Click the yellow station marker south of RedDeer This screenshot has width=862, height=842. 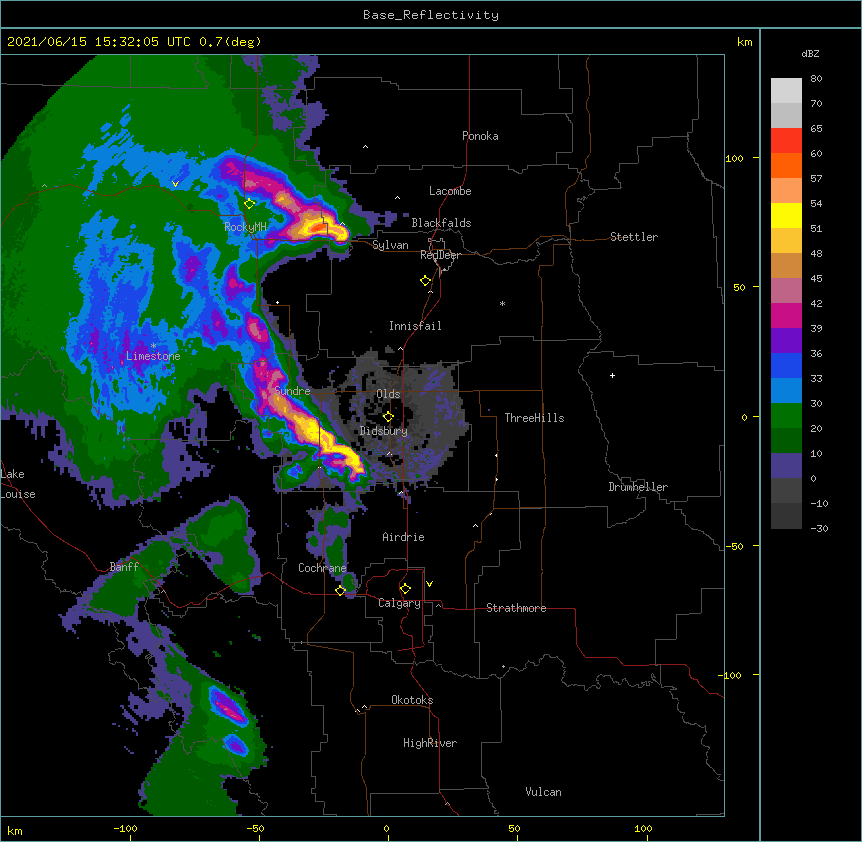click(426, 281)
